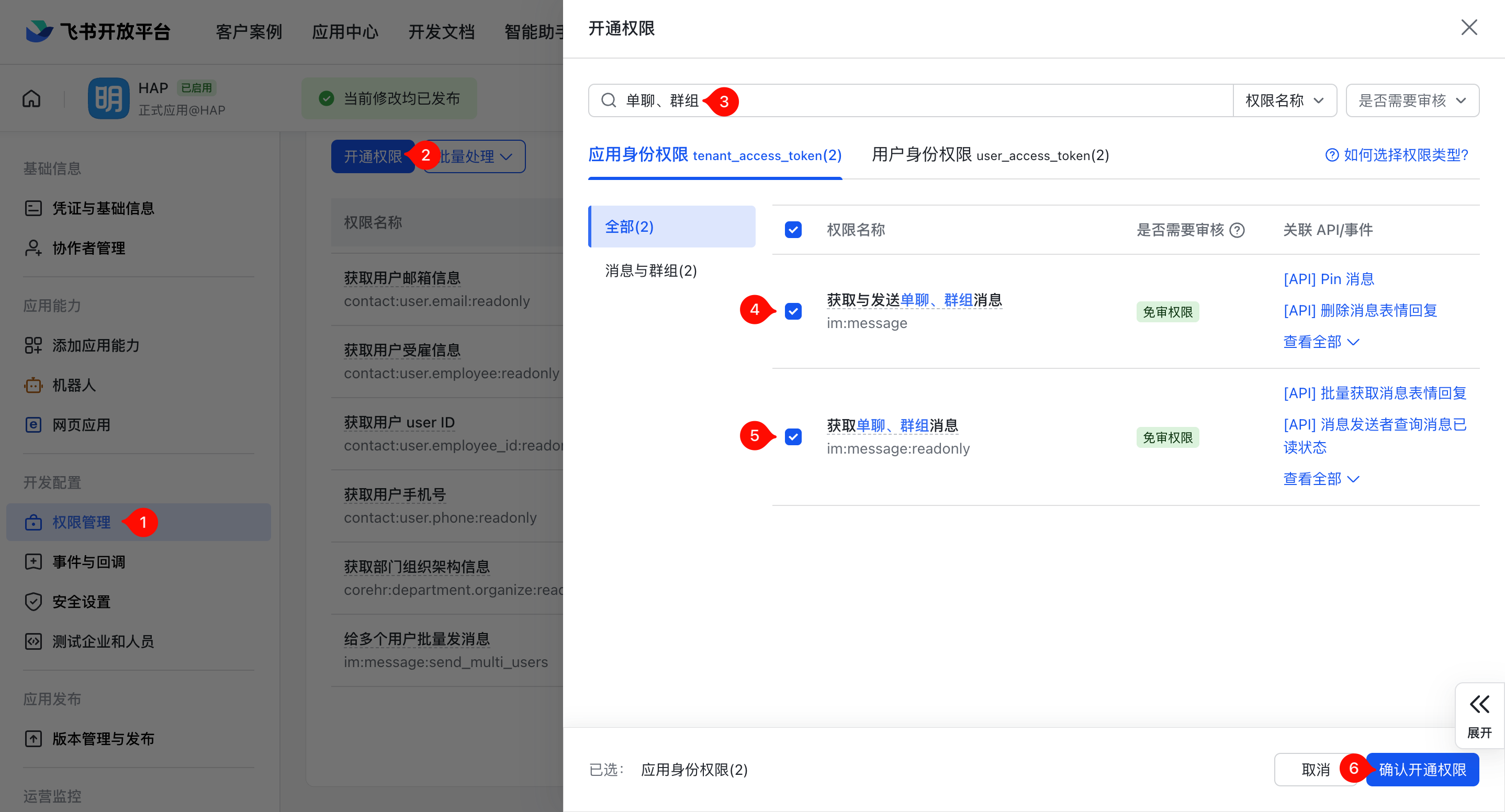Open the 是否需要审核 filter dropdown

[x=1412, y=100]
